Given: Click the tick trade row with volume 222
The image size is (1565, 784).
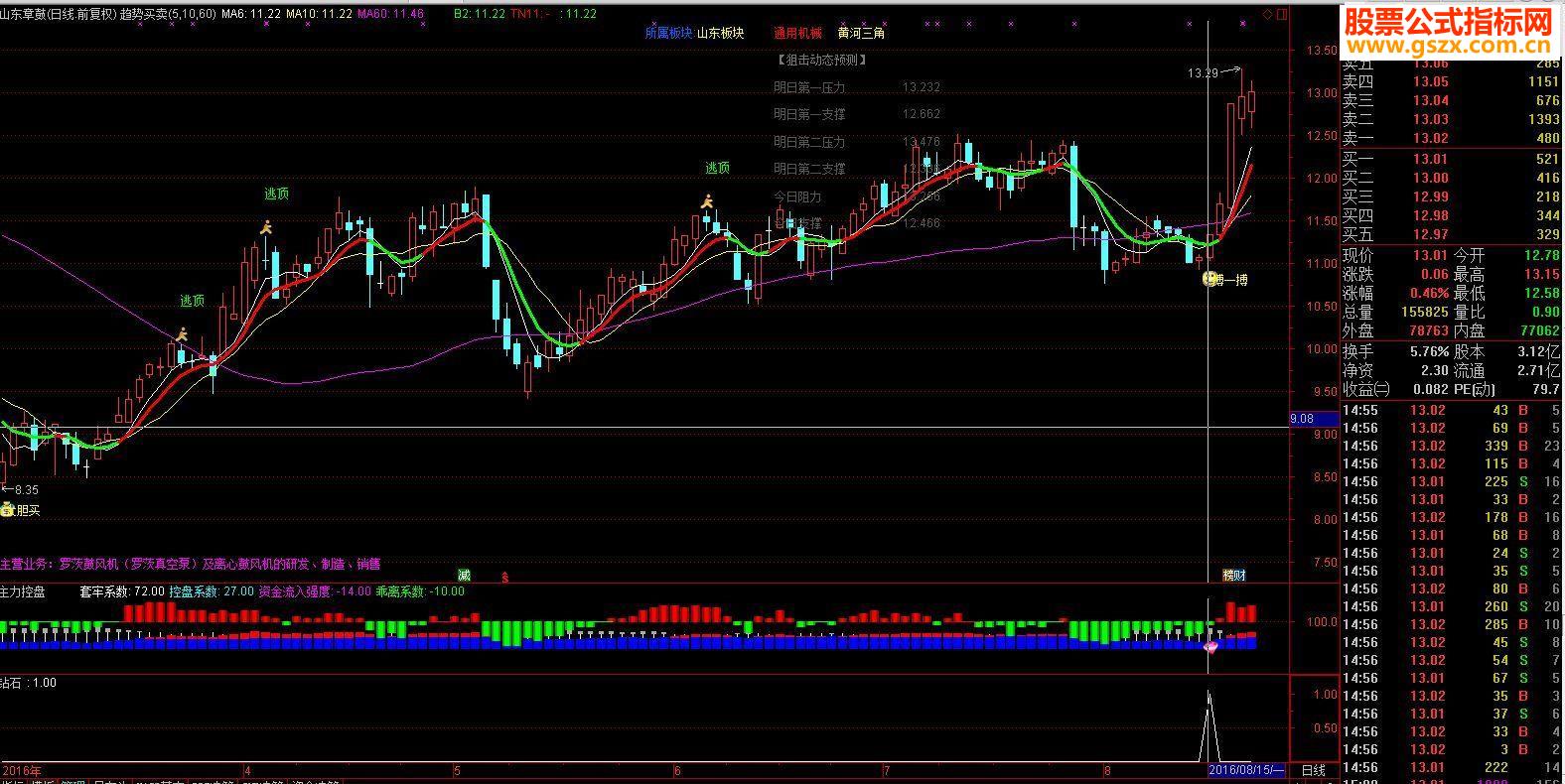Looking at the screenshot, I should [x=1452, y=767].
